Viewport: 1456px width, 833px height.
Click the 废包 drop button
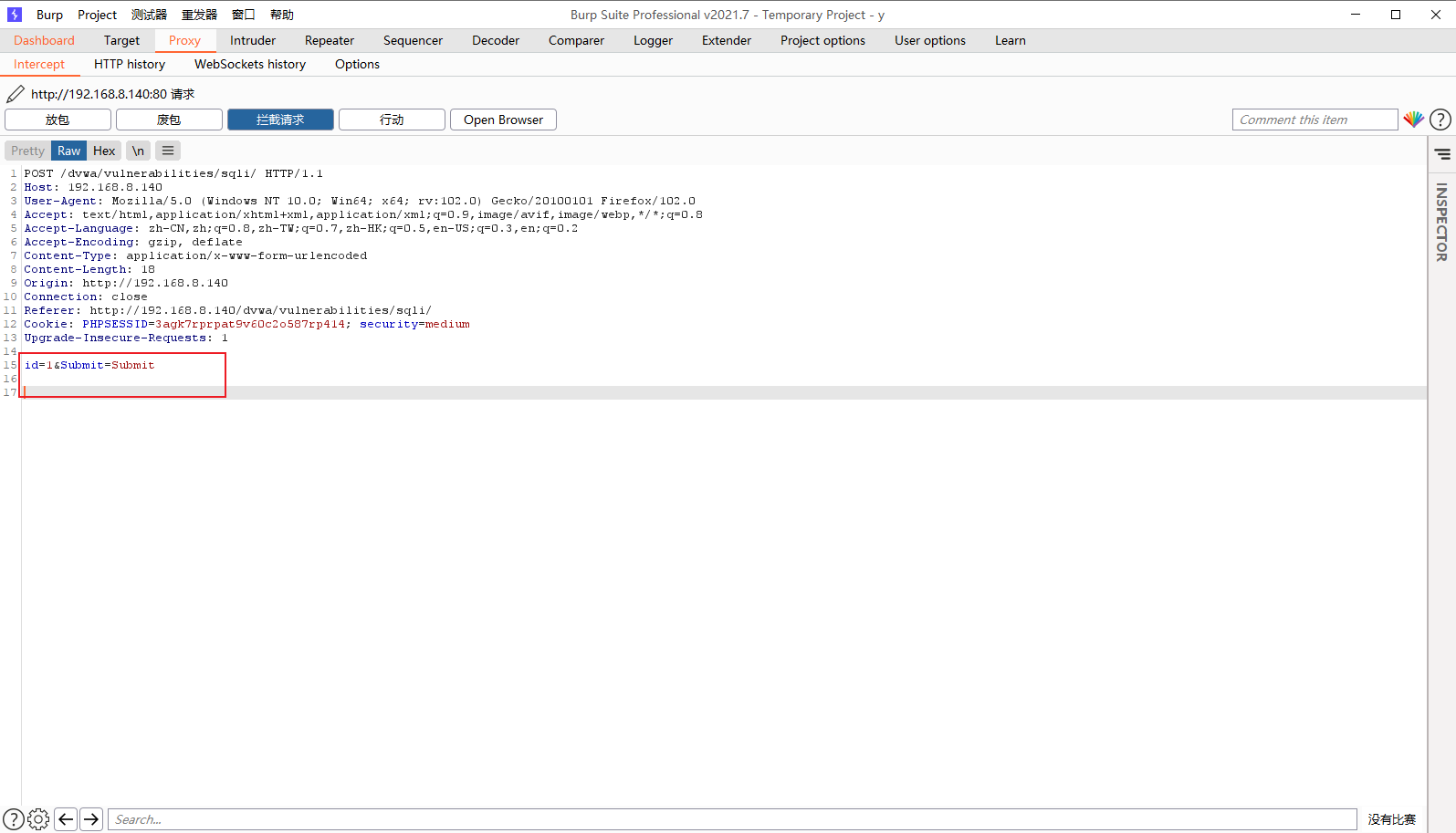coord(169,120)
